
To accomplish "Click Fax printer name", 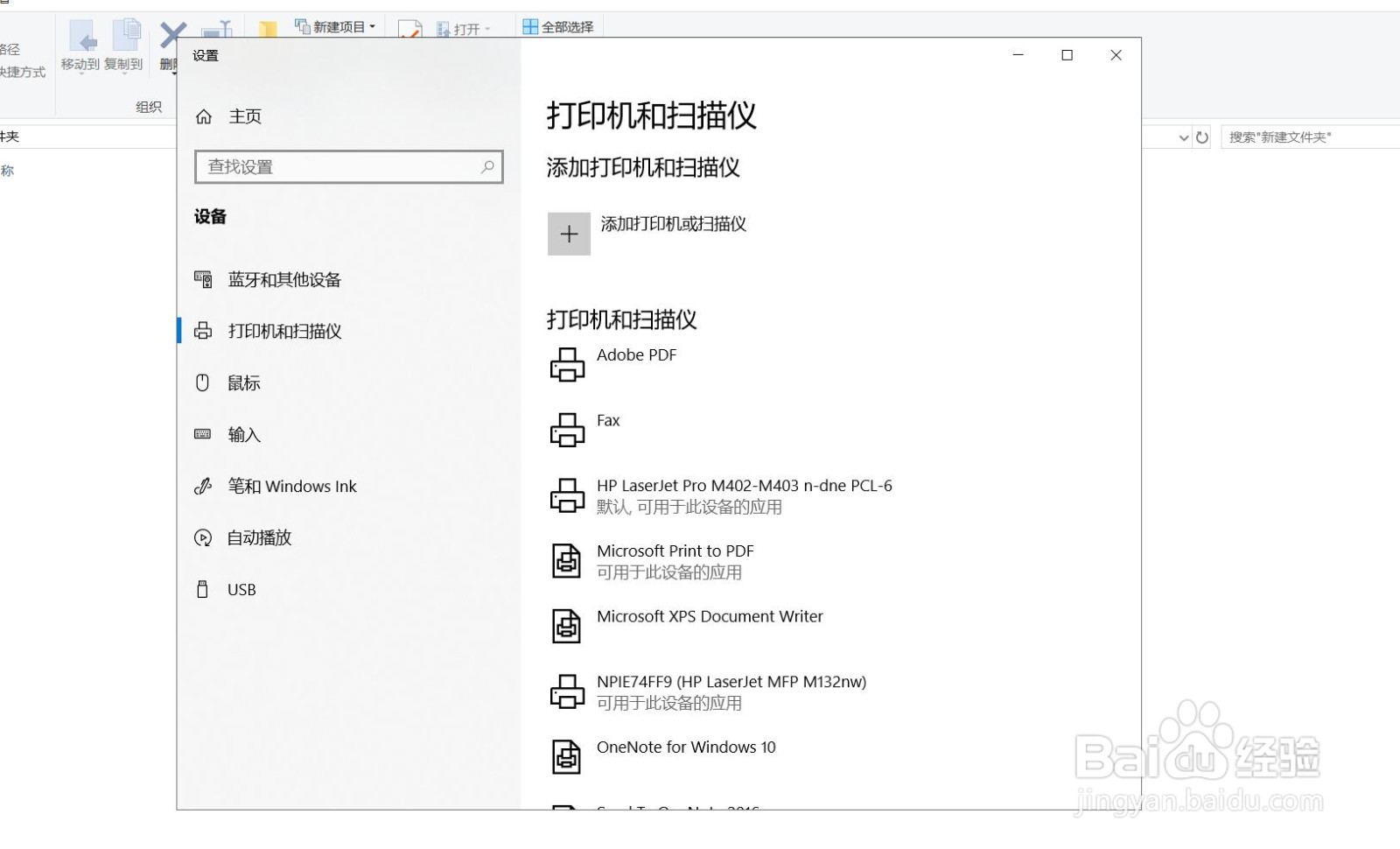I will tap(608, 420).
